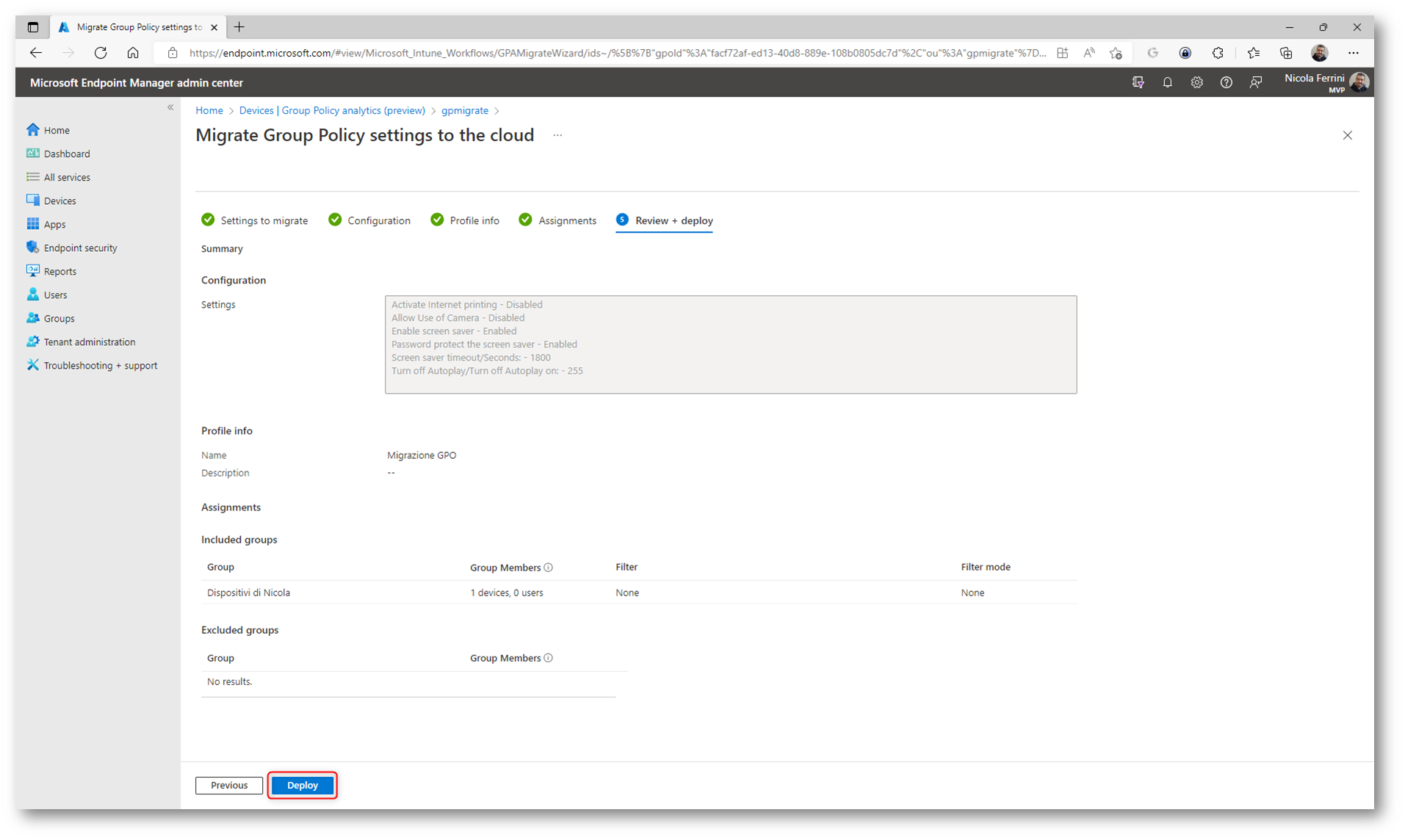Refresh the browser page
1405x840 pixels.
tap(101, 53)
